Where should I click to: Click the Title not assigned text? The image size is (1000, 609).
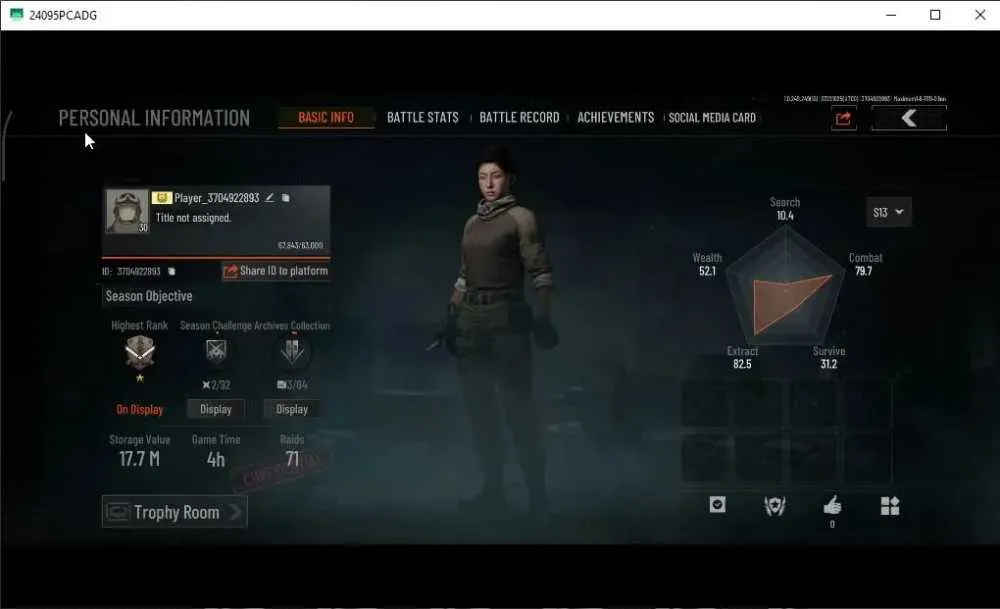[x=193, y=218]
